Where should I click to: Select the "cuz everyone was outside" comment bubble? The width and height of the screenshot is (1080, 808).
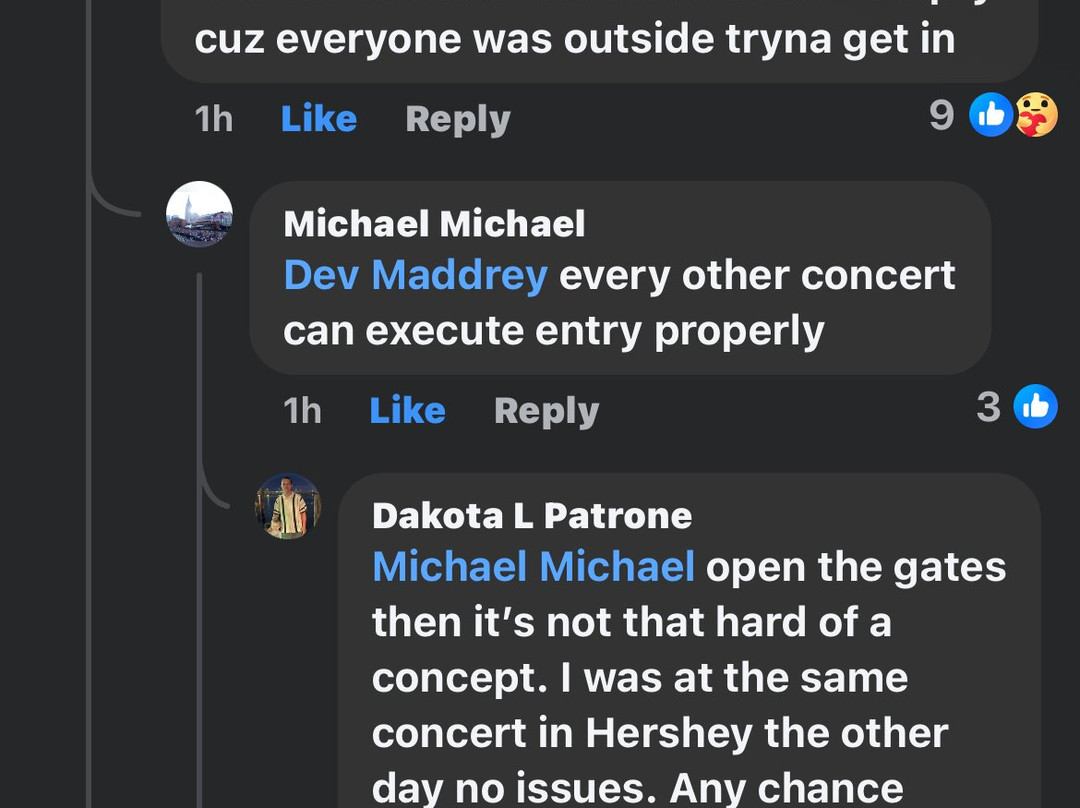pos(574,40)
